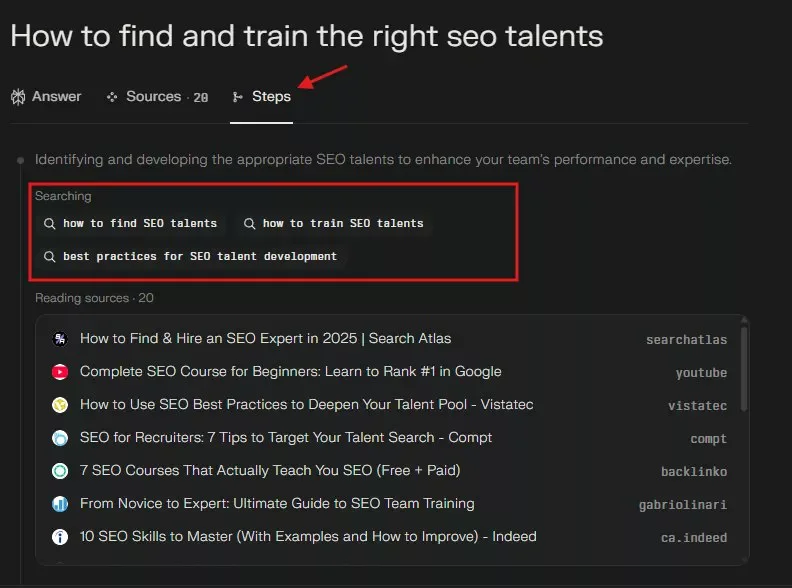Click the gabriolinari favicon icon
792x588 pixels.
[60, 504]
